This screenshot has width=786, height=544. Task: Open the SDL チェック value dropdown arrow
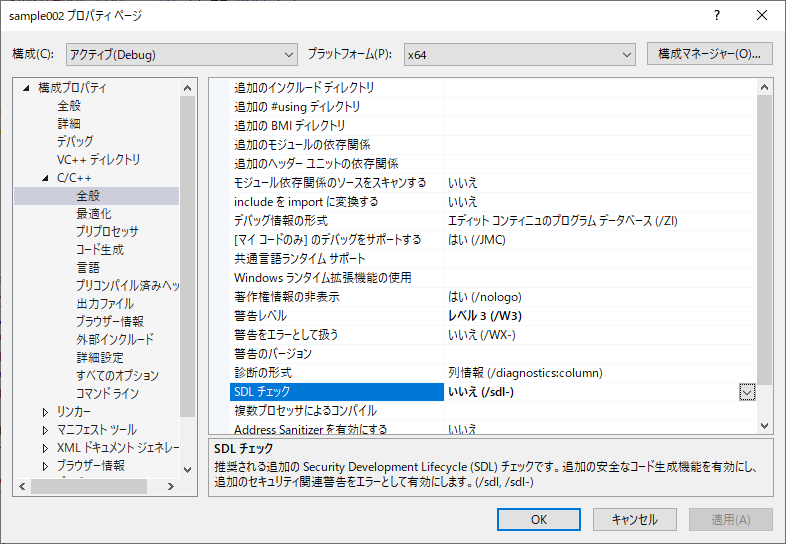tap(747, 392)
